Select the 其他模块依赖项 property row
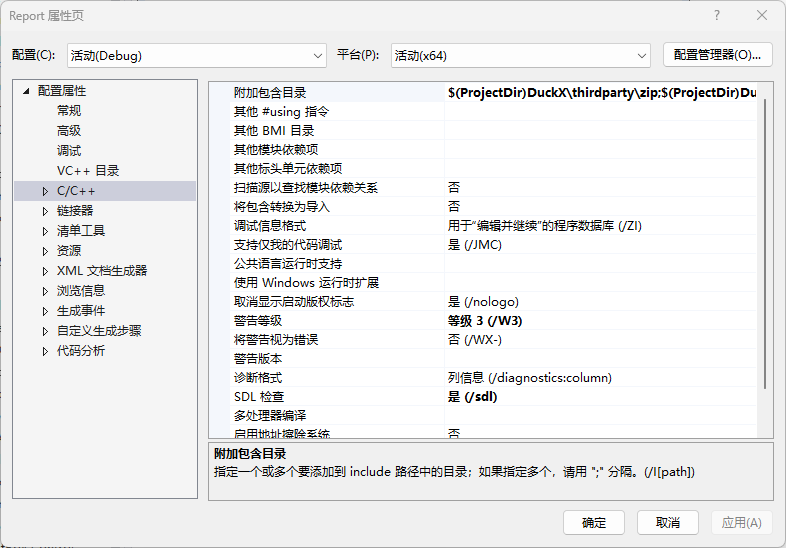 tap(493, 150)
